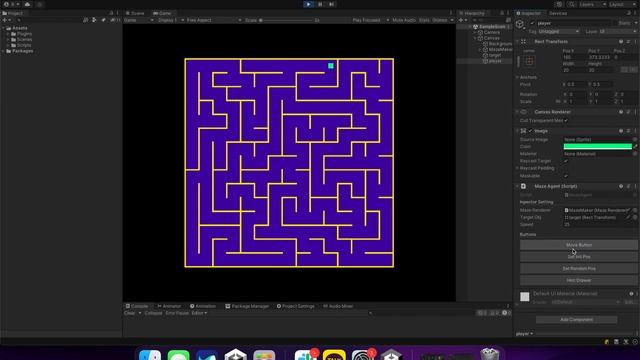Switch to the Scene tab
640x360 pixels.
point(135,13)
